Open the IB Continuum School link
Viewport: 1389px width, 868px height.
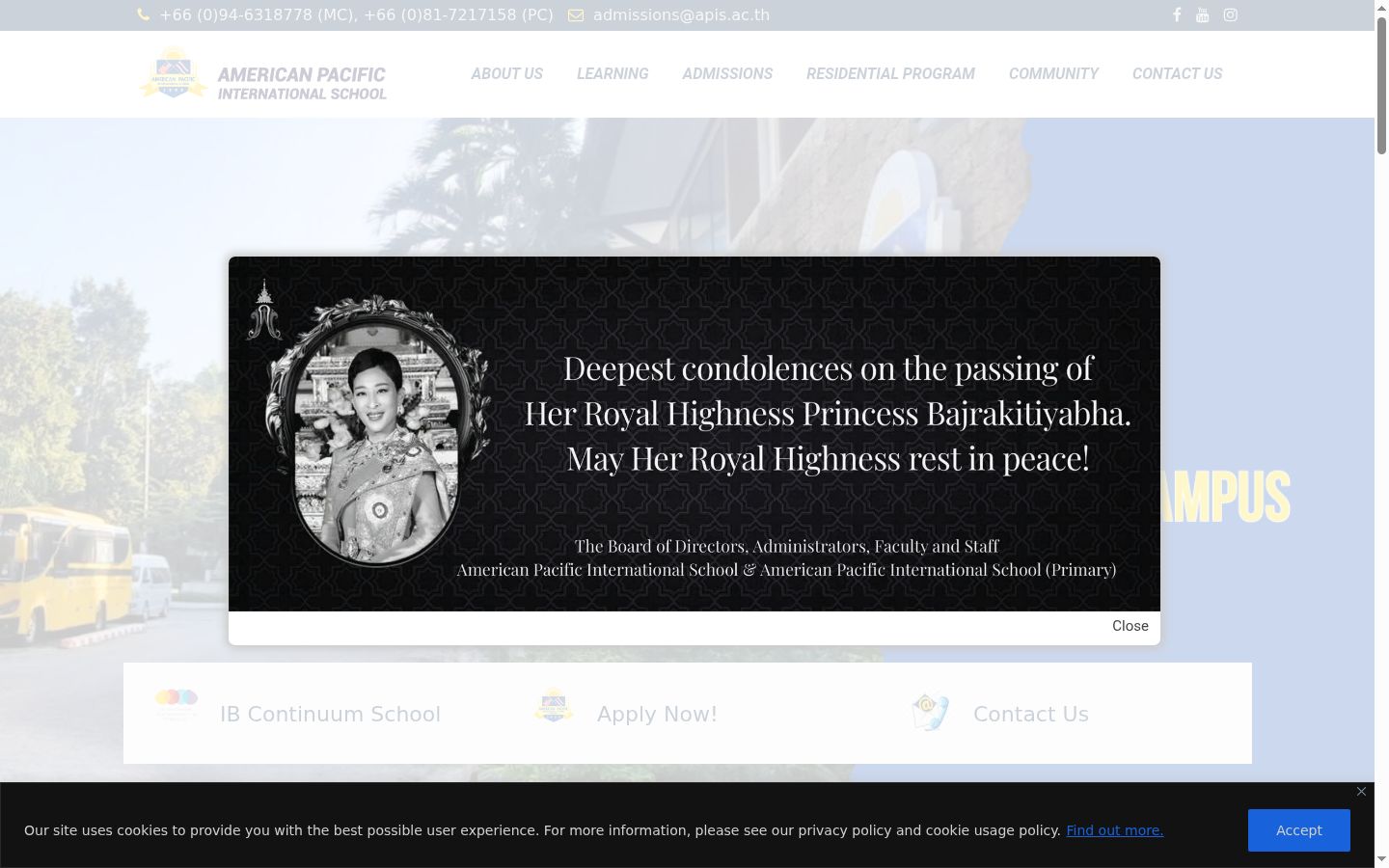tap(330, 715)
